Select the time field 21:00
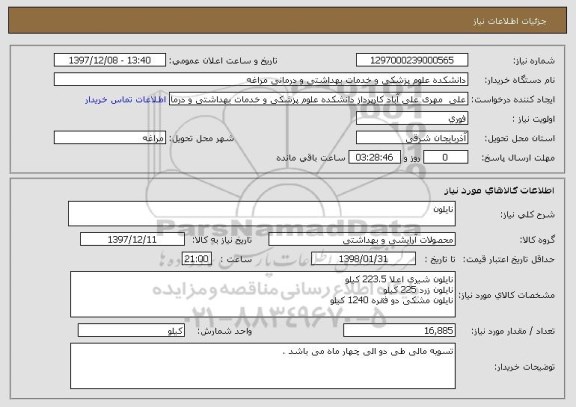Image resolution: width=576 pixels, height=407 pixels. coord(197,259)
